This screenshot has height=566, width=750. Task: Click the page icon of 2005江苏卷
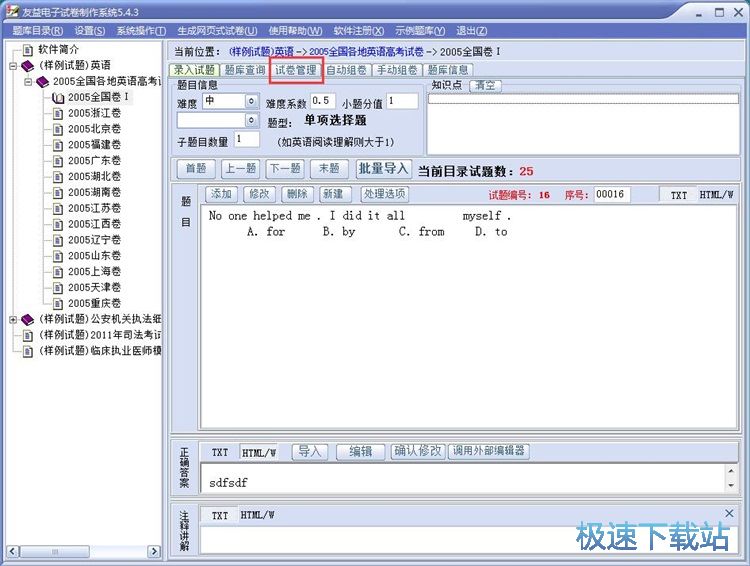pyautogui.click(x=58, y=209)
